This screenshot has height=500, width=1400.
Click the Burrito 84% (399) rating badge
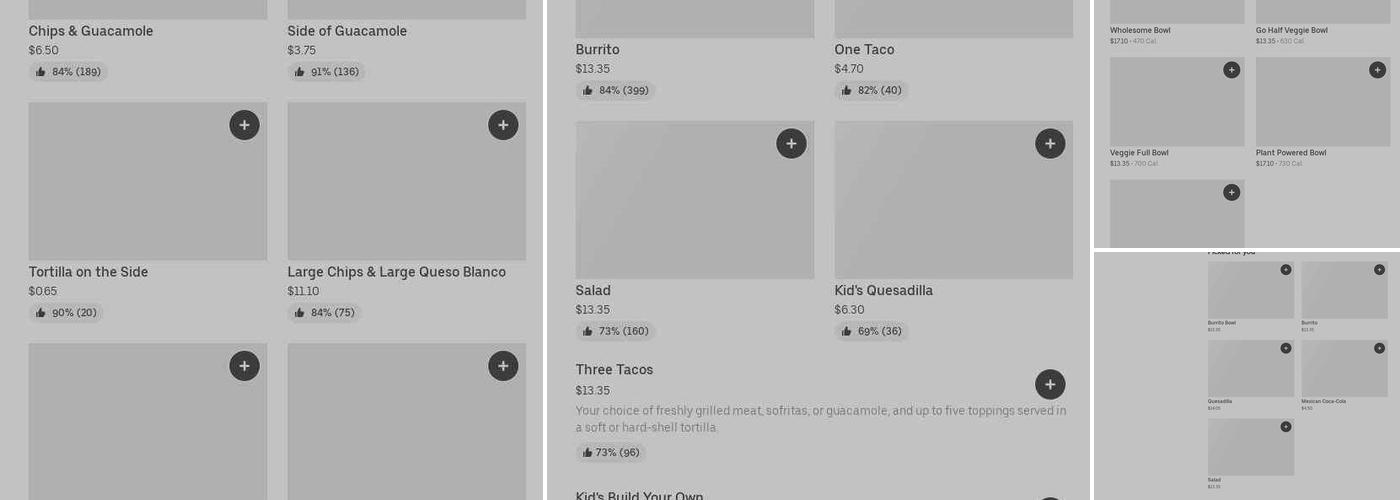(615, 91)
